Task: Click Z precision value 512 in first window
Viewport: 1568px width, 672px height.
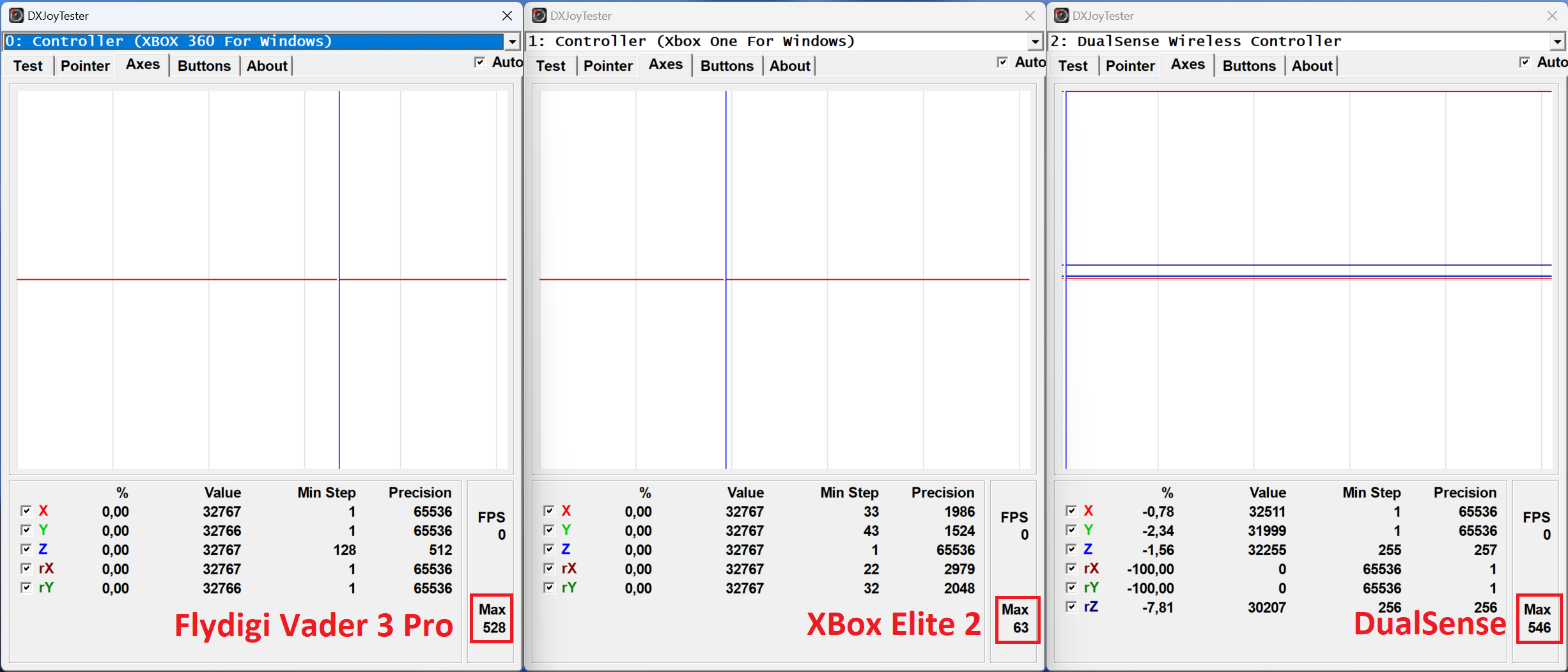Action: [440, 550]
